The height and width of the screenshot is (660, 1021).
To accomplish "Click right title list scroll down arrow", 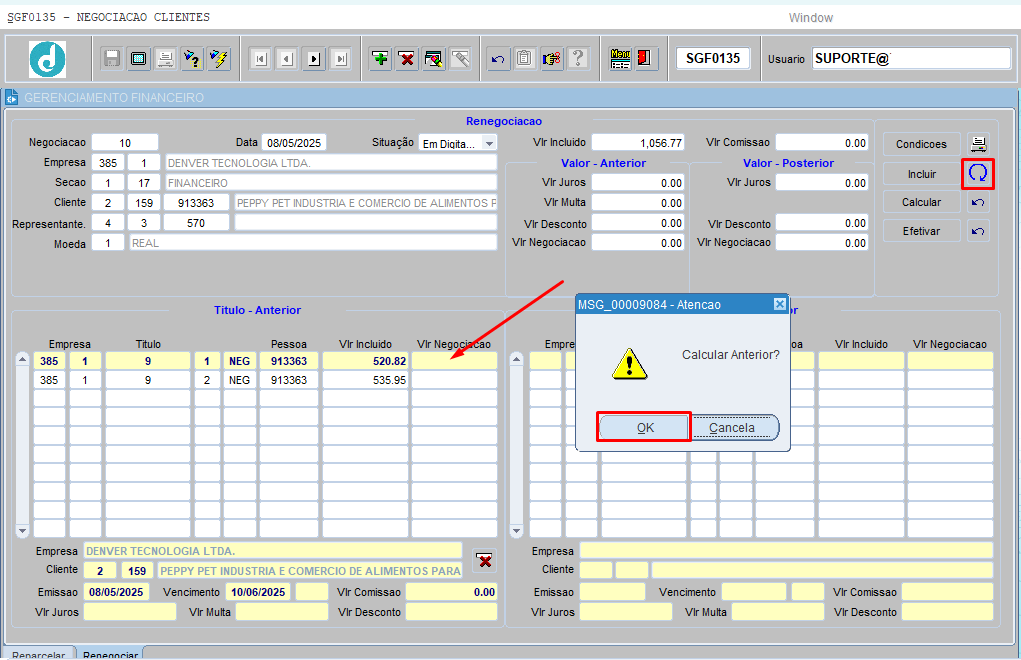I will point(516,530).
